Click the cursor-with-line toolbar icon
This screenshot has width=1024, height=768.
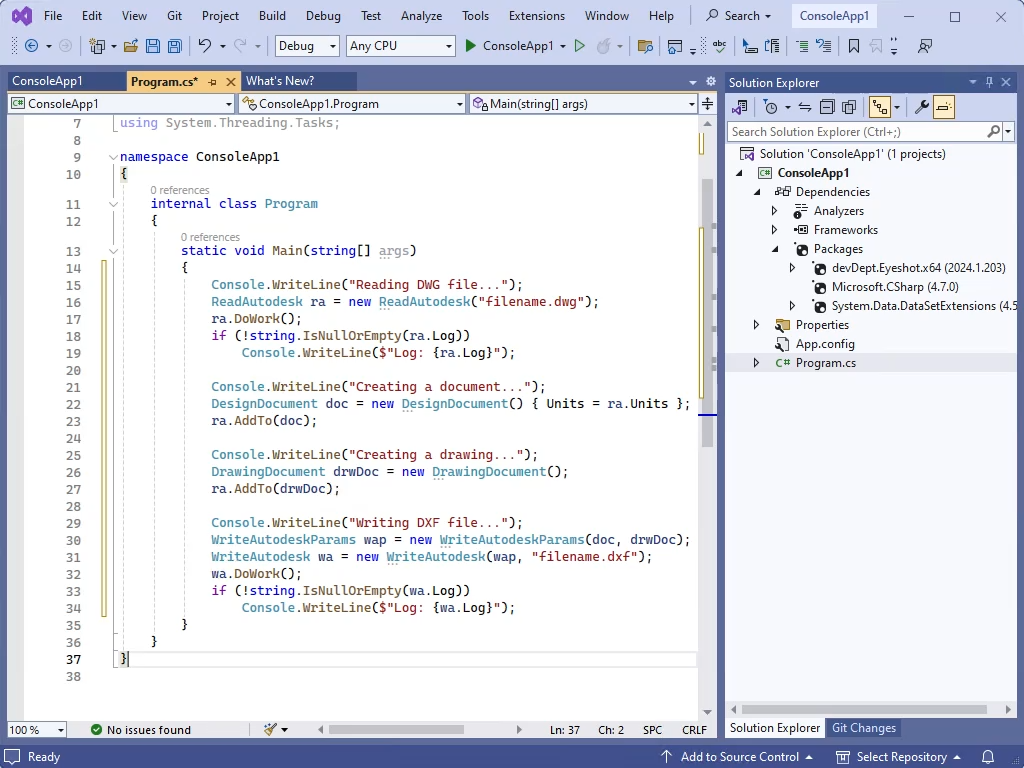click(750, 46)
